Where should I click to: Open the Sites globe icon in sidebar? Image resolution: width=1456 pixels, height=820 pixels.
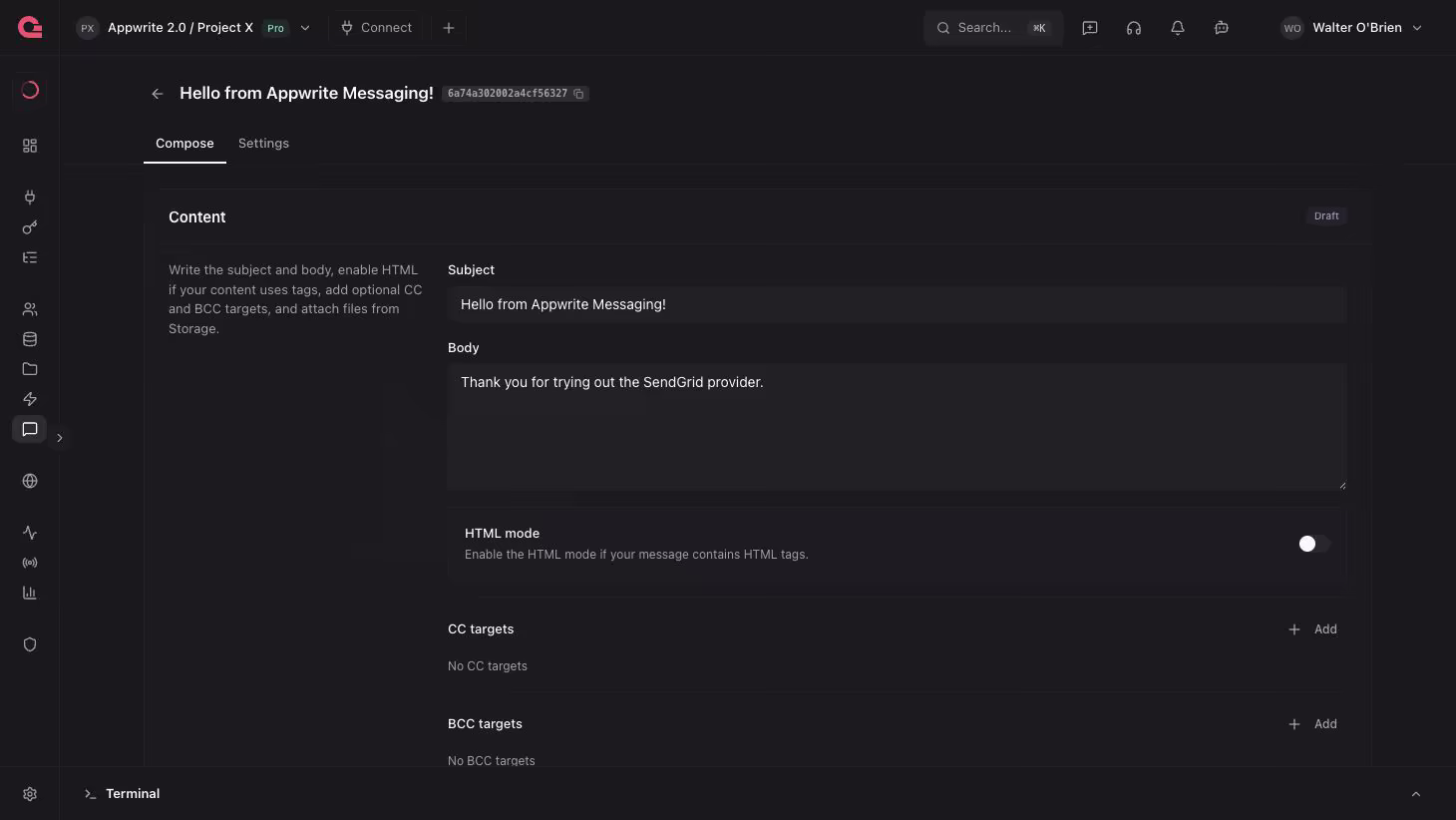(x=30, y=481)
